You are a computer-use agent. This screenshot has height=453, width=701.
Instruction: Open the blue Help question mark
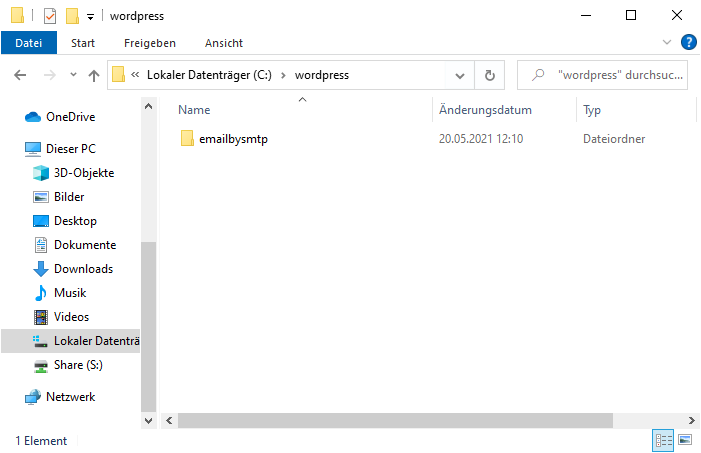pos(688,42)
